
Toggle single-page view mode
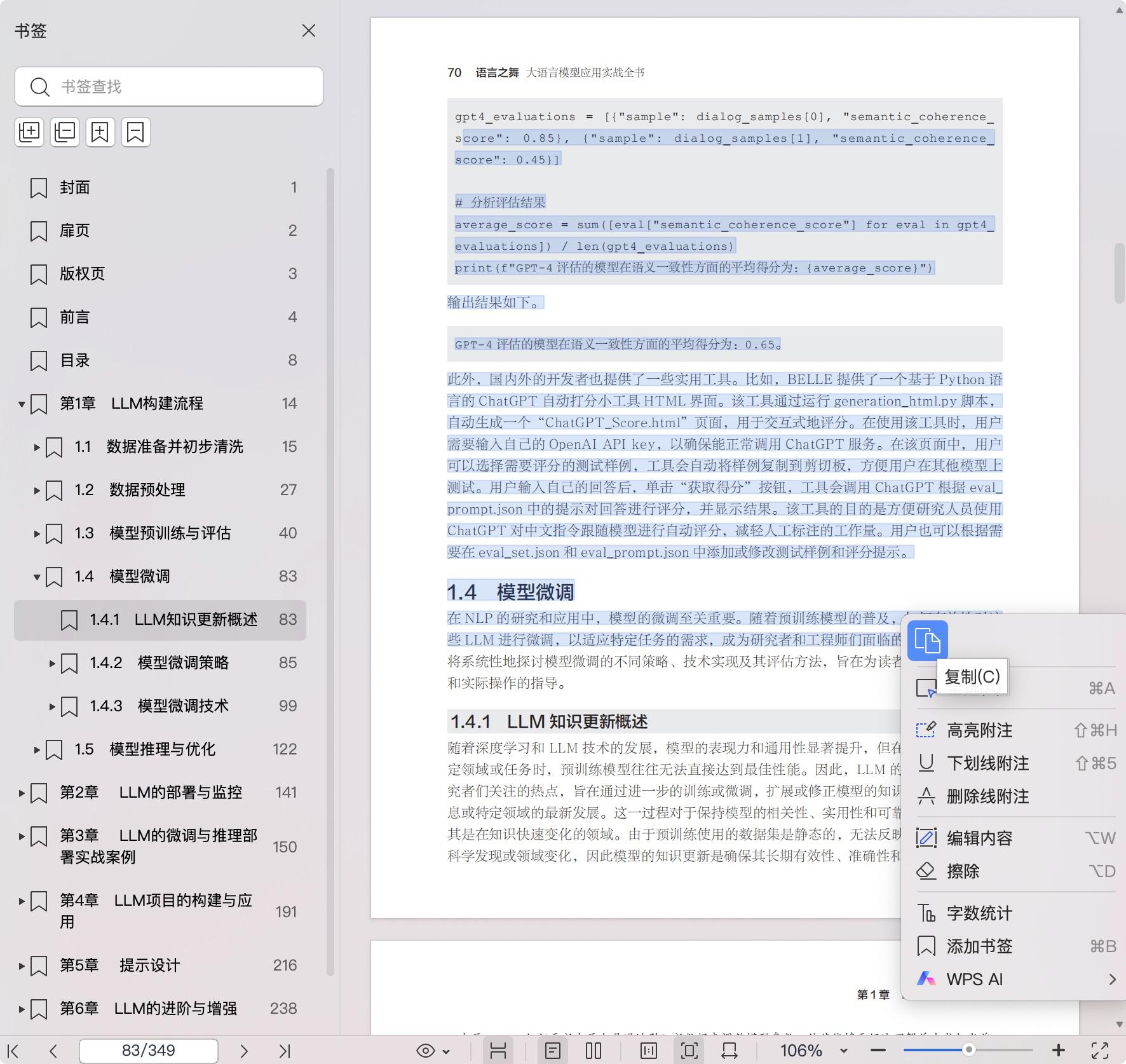click(x=552, y=1051)
